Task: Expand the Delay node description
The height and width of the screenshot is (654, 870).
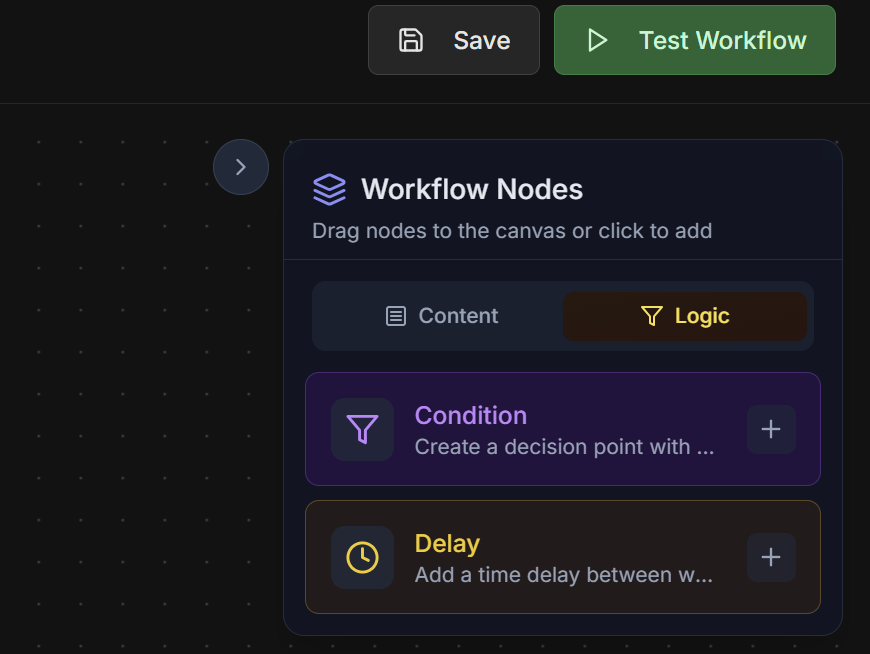Action: 564,575
